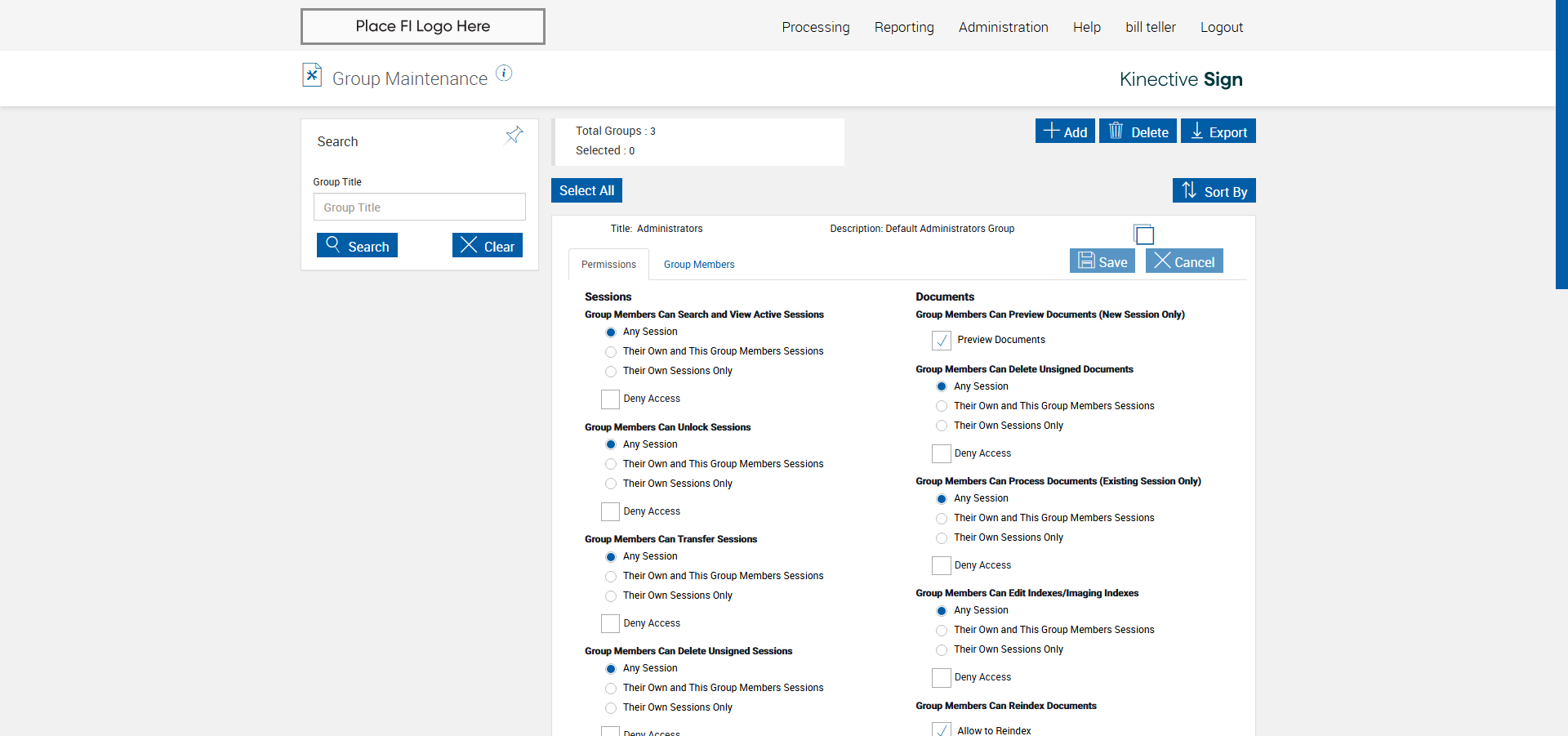Click the Export download button
Viewport: 1568px width, 736px height.
[x=1218, y=132]
